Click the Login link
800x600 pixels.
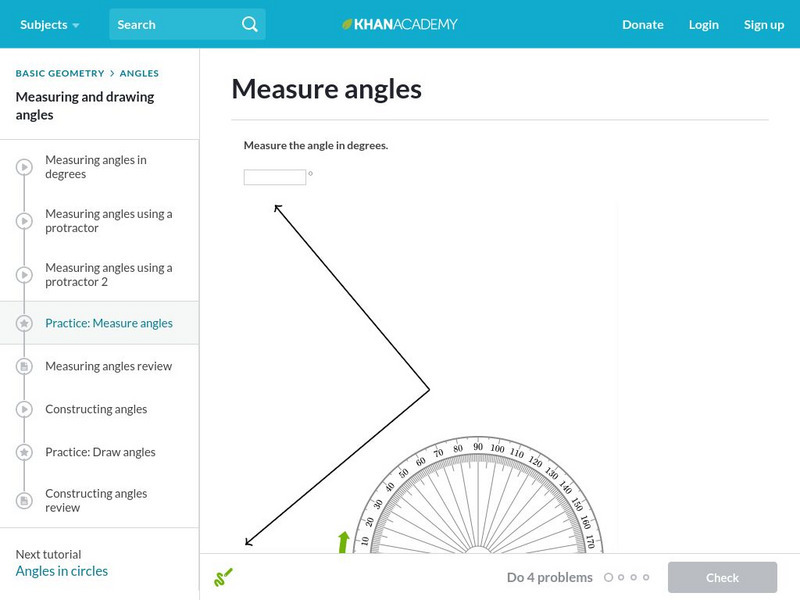pyautogui.click(x=704, y=24)
